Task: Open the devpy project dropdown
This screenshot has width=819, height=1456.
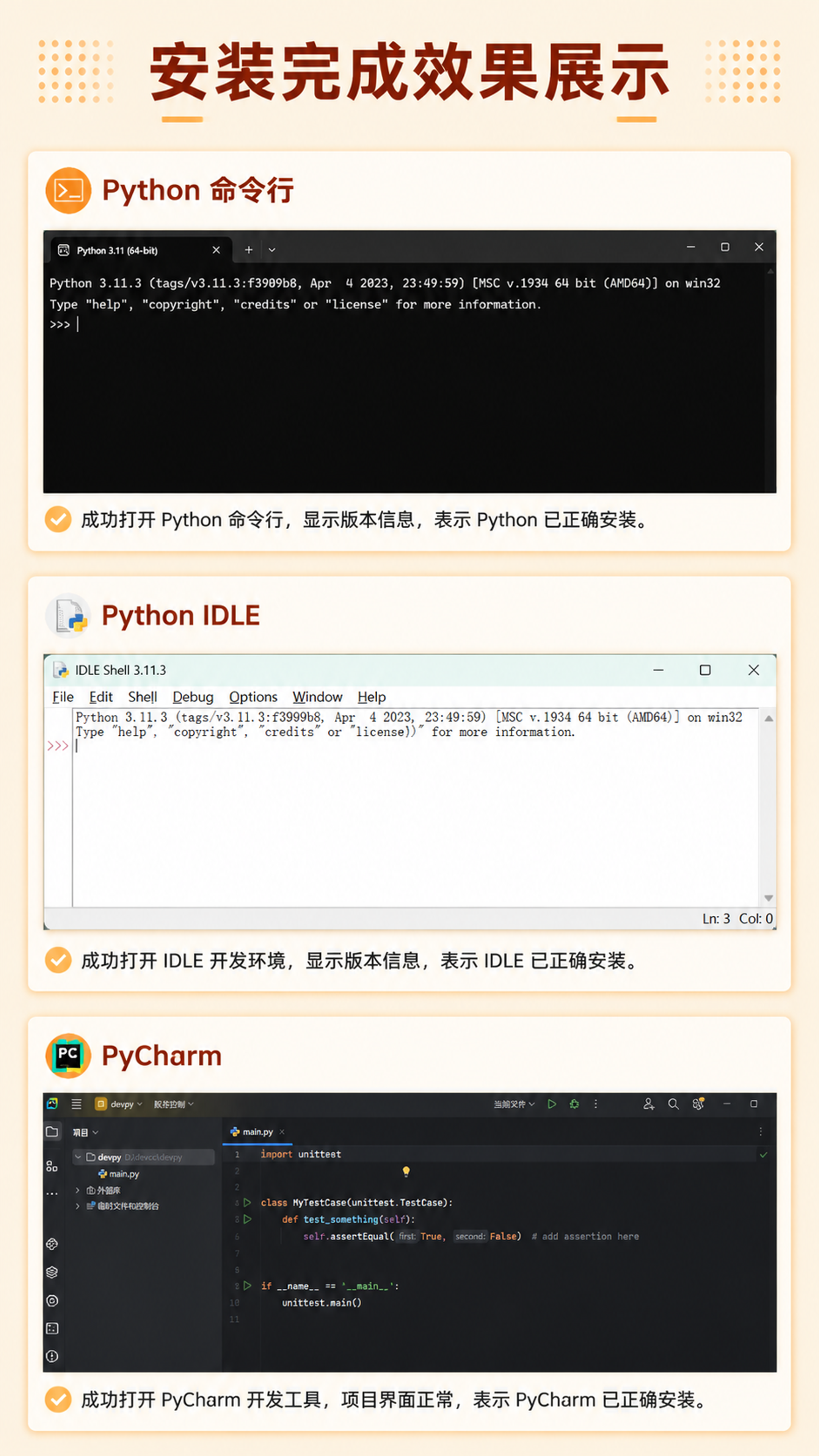Action: click(x=119, y=1105)
